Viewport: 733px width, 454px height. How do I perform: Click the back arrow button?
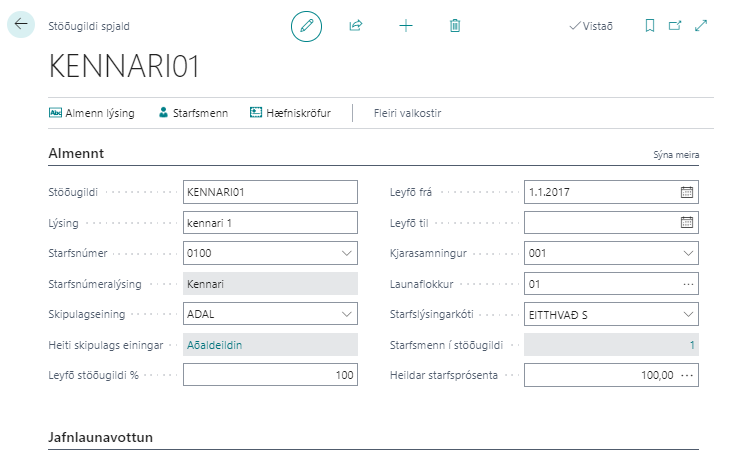click(21, 25)
